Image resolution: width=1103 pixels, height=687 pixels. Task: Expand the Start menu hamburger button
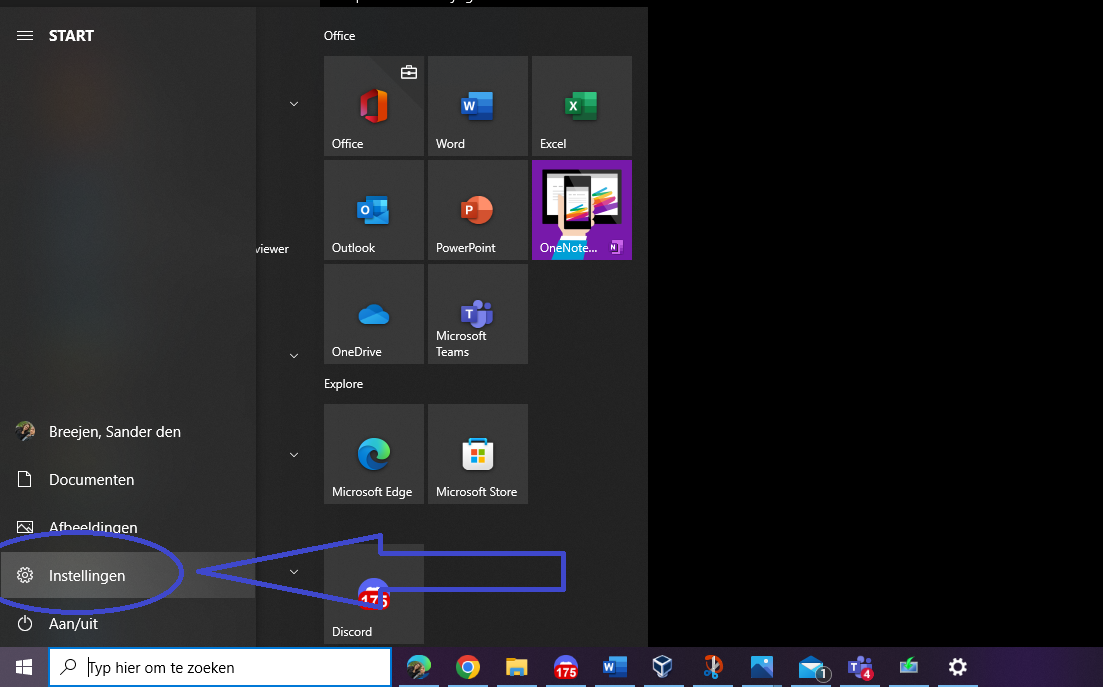pyautogui.click(x=25, y=36)
